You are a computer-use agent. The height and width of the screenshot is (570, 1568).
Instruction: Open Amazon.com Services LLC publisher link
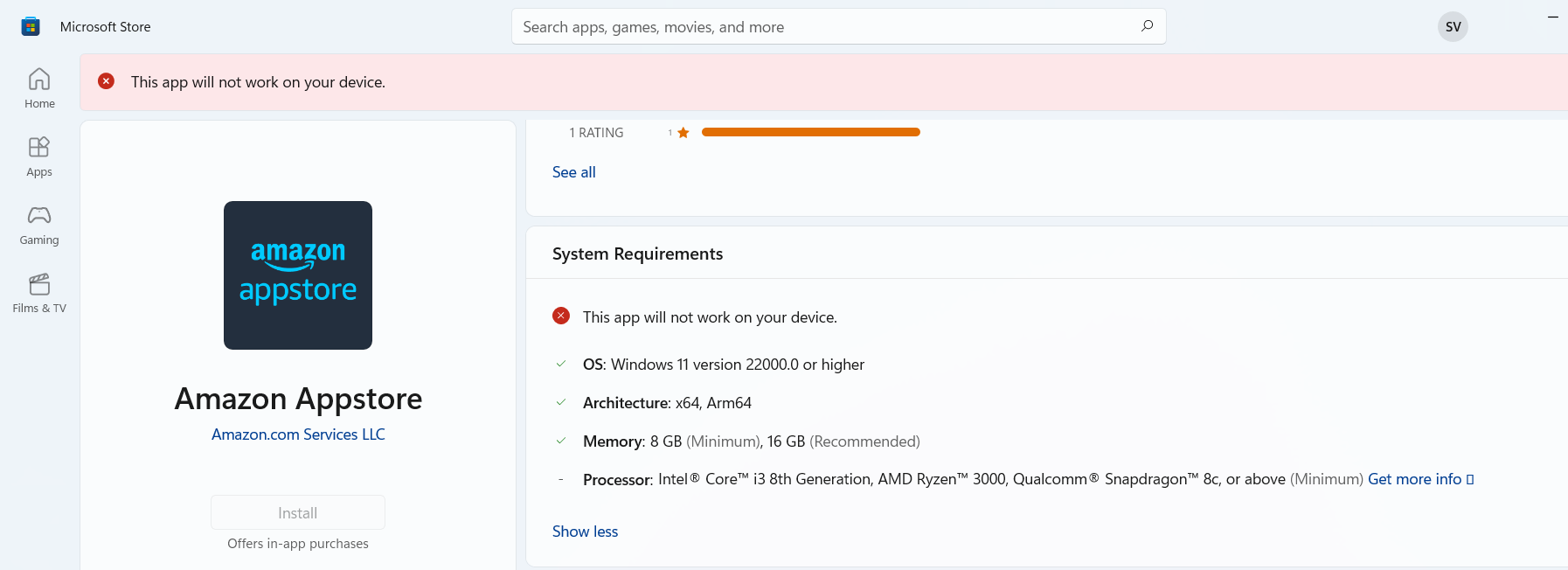(x=298, y=434)
